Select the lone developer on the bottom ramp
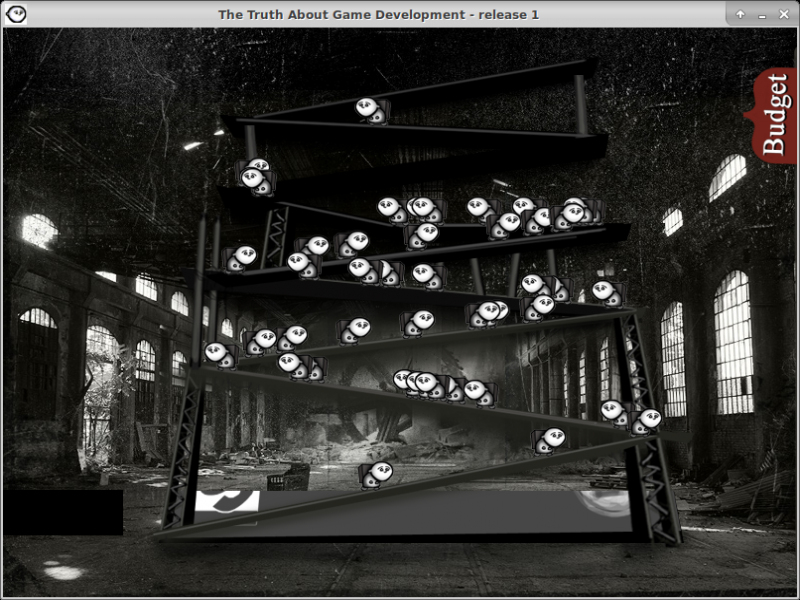Viewport: 800px width, 600px height. [376, 475]
